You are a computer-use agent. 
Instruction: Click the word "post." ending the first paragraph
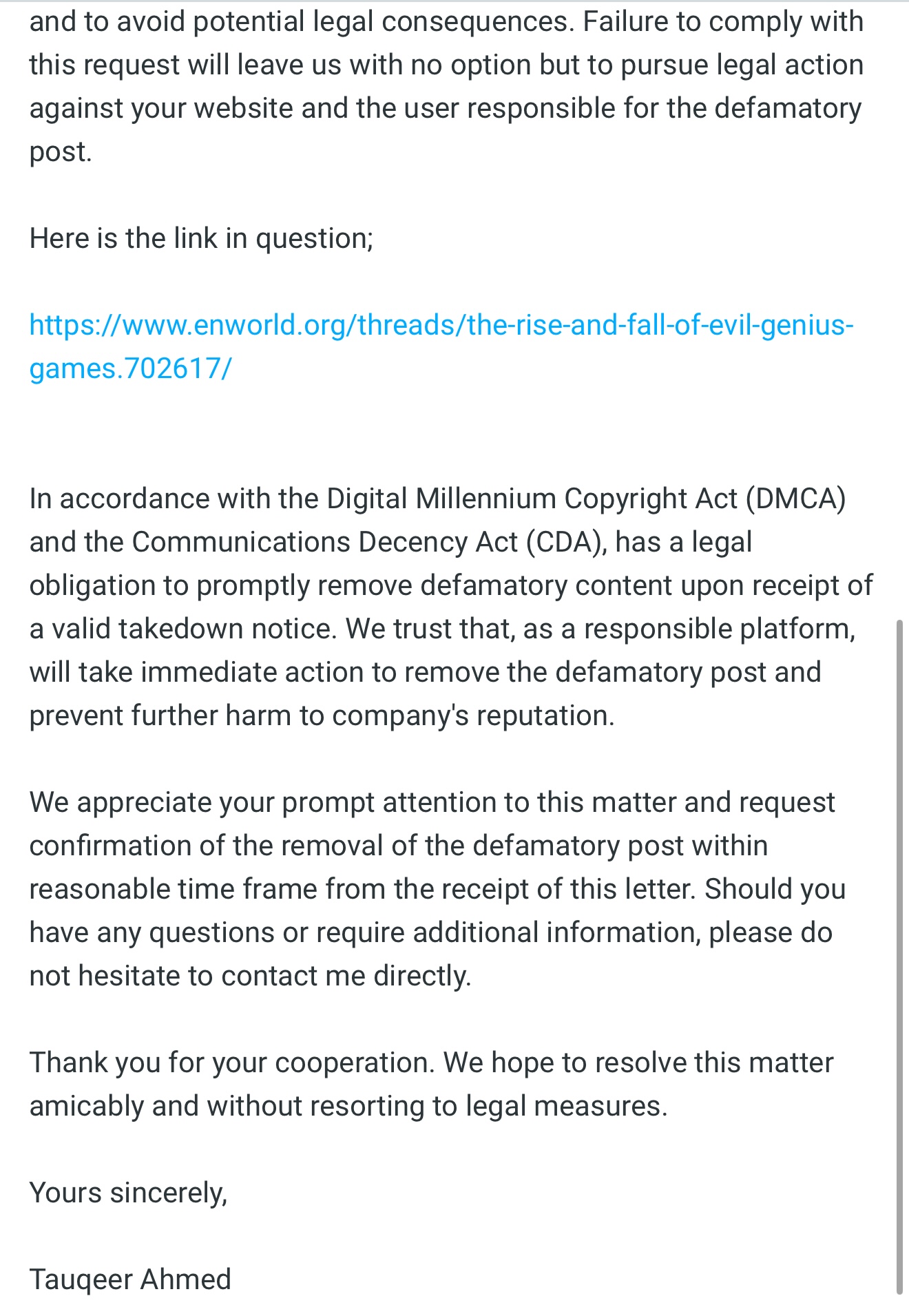60,152
